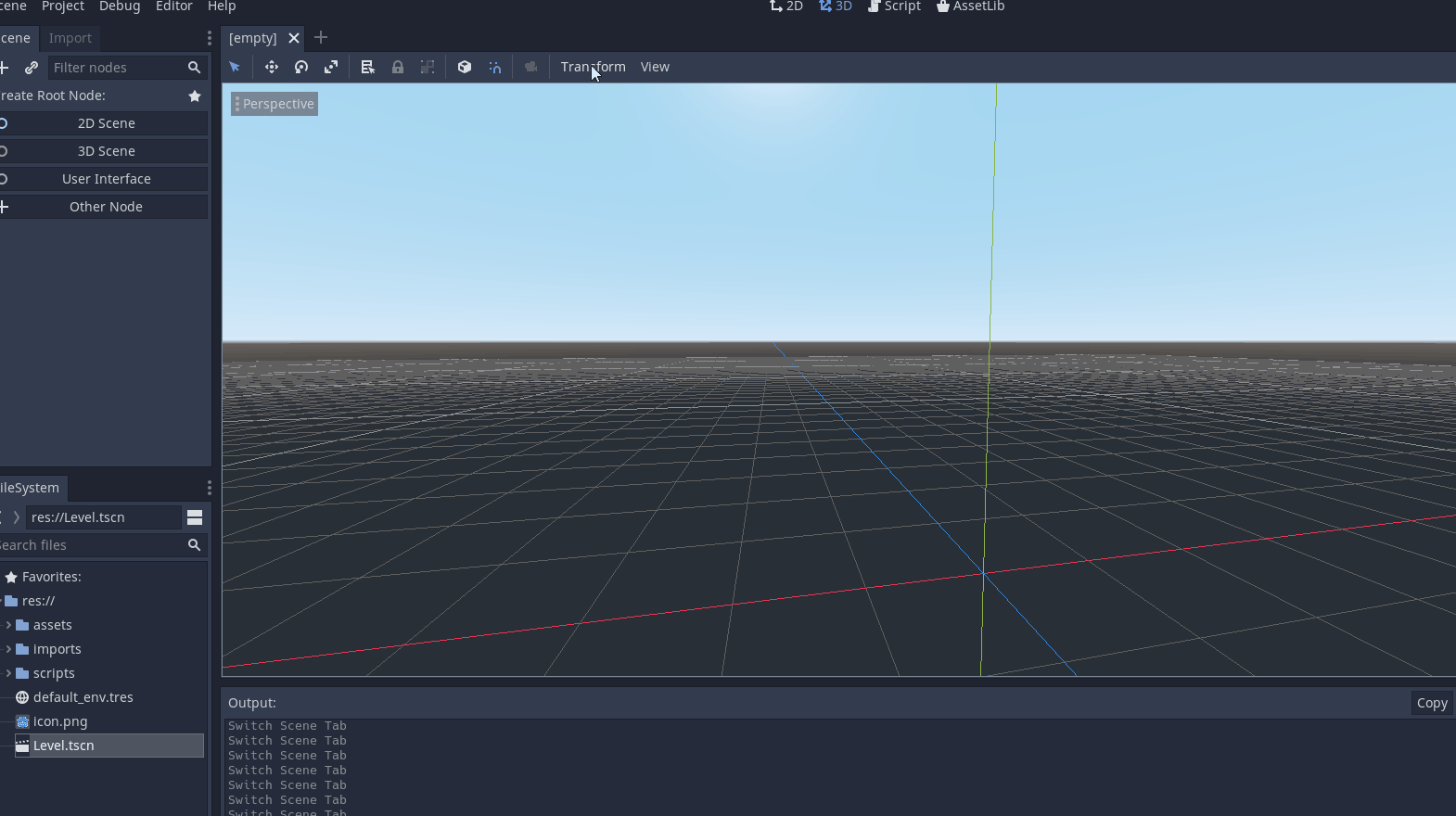
Task: Toggle the snap magnet icon
Action: (495, 67)
